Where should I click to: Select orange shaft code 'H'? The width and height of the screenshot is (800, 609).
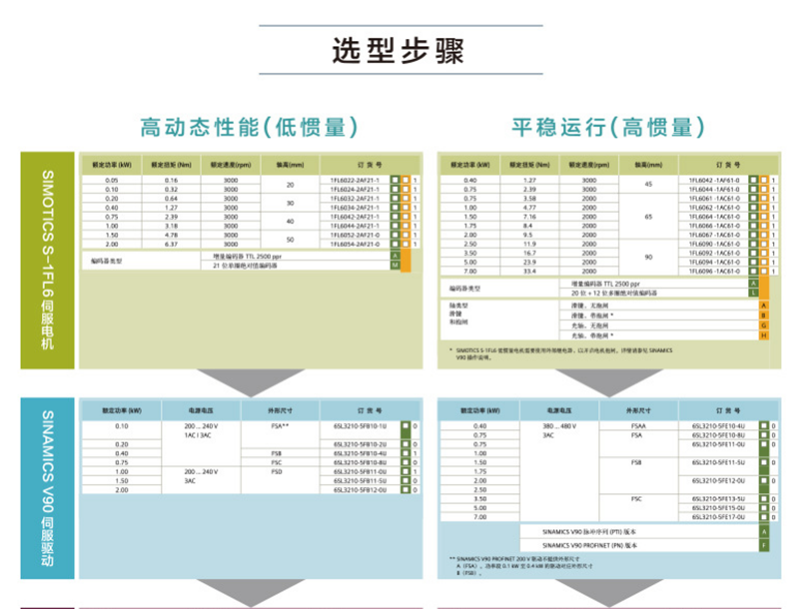(x=764, y=336)
